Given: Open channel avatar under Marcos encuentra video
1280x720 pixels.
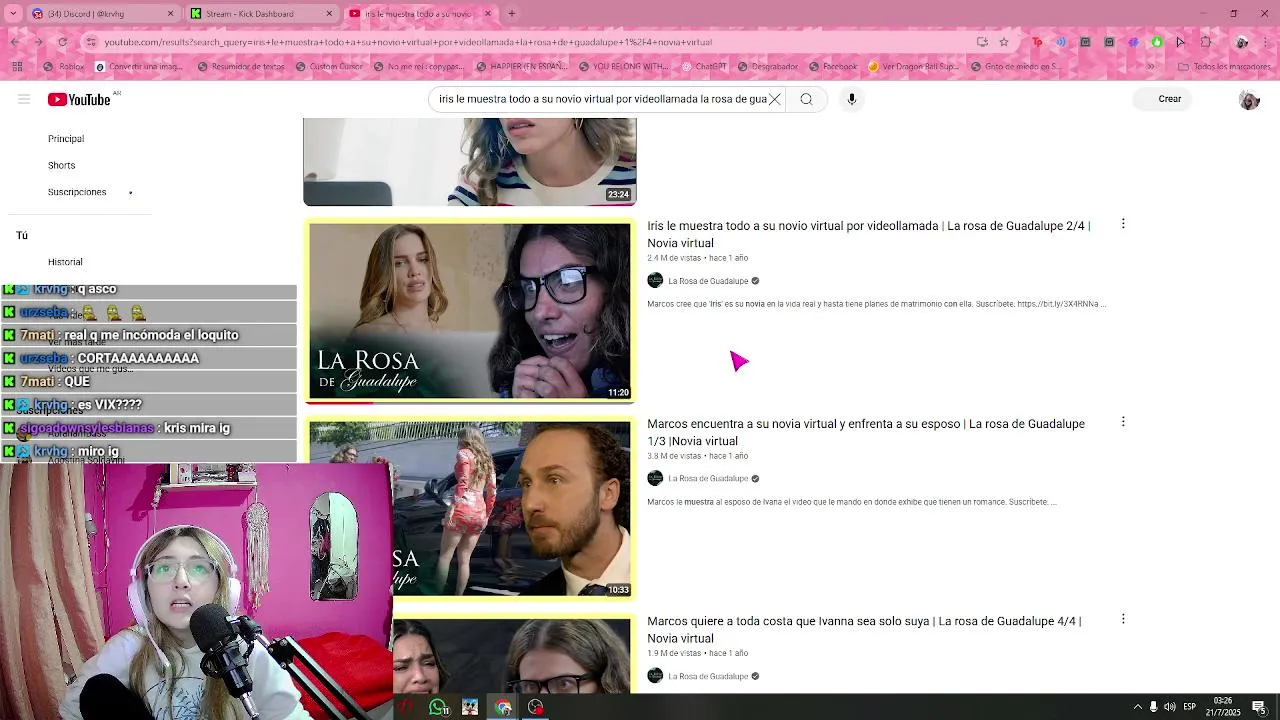Looking at the screenshot, I should [x=655, y=478].
